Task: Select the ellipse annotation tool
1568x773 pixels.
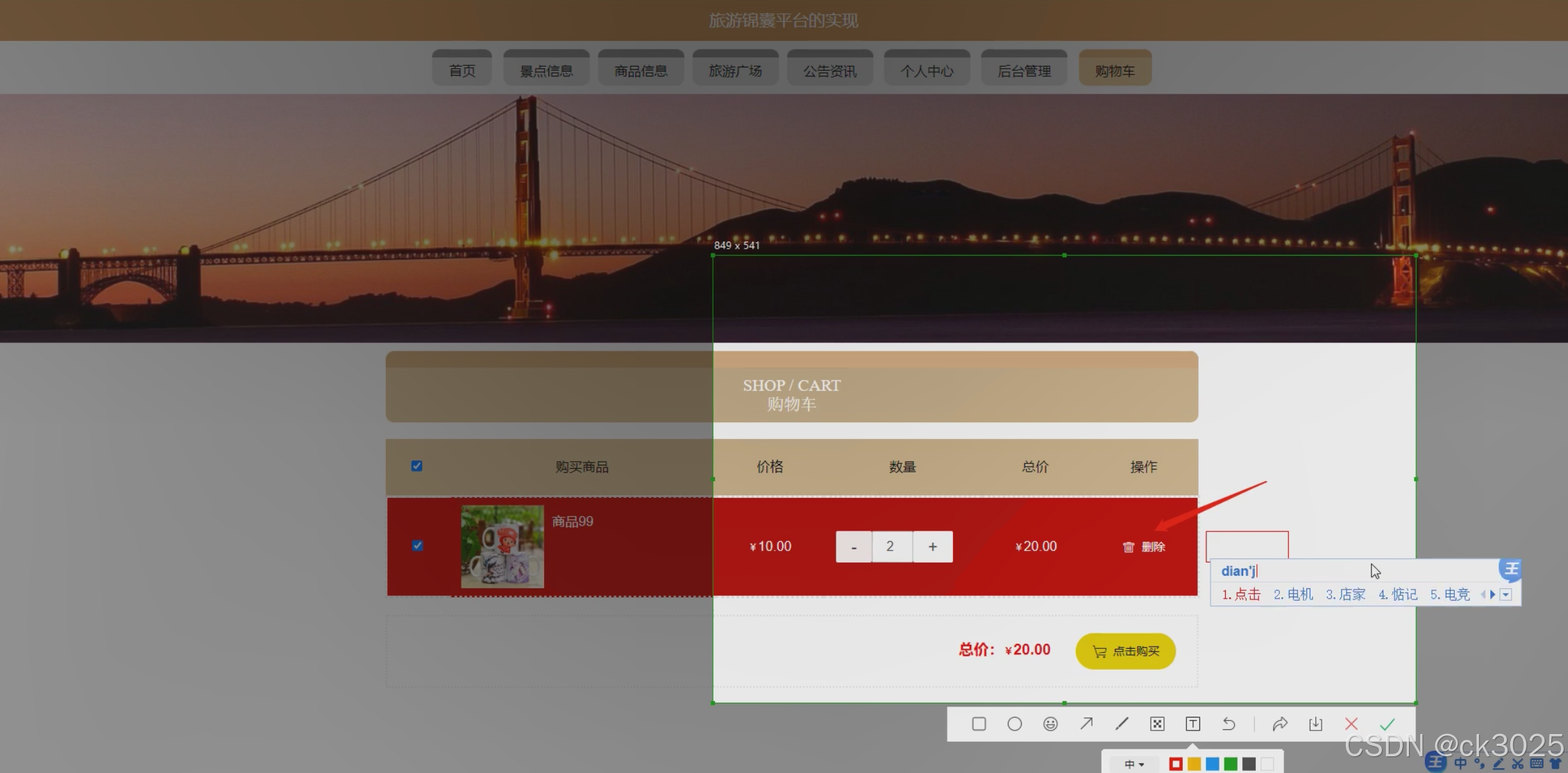Action: pyautogui.click(x=1014, y=724)
